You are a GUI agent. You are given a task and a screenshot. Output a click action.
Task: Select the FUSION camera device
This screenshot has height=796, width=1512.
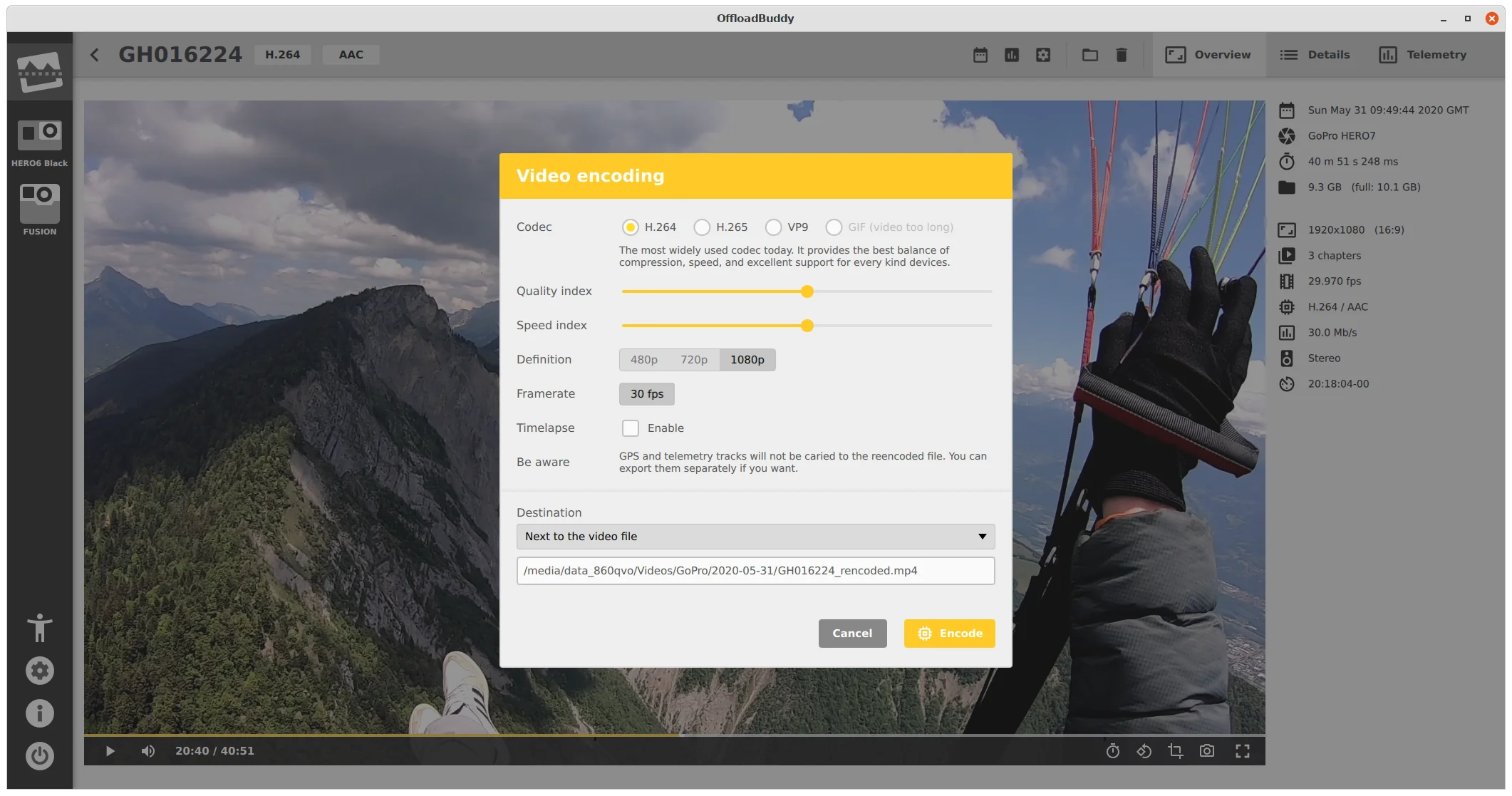tap(40, 210)
